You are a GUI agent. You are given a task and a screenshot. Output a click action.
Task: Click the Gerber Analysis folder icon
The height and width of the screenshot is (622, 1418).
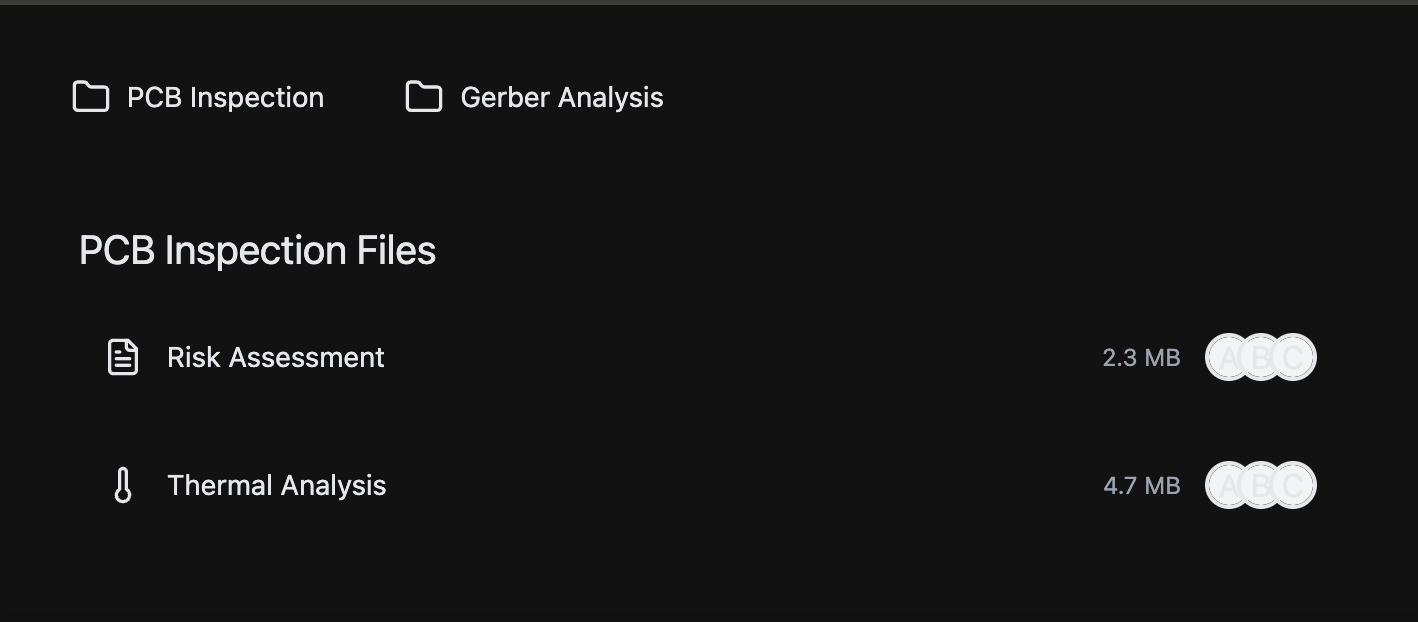[424, 97]
